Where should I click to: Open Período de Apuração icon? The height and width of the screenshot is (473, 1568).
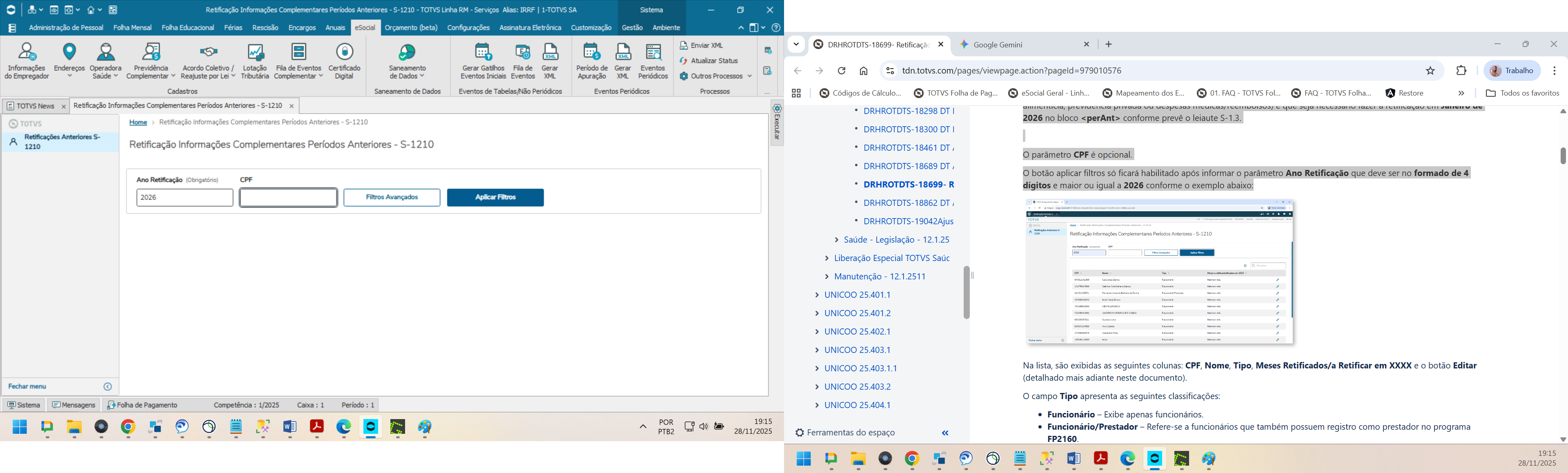pyautogui.click(x=592, y=61)
